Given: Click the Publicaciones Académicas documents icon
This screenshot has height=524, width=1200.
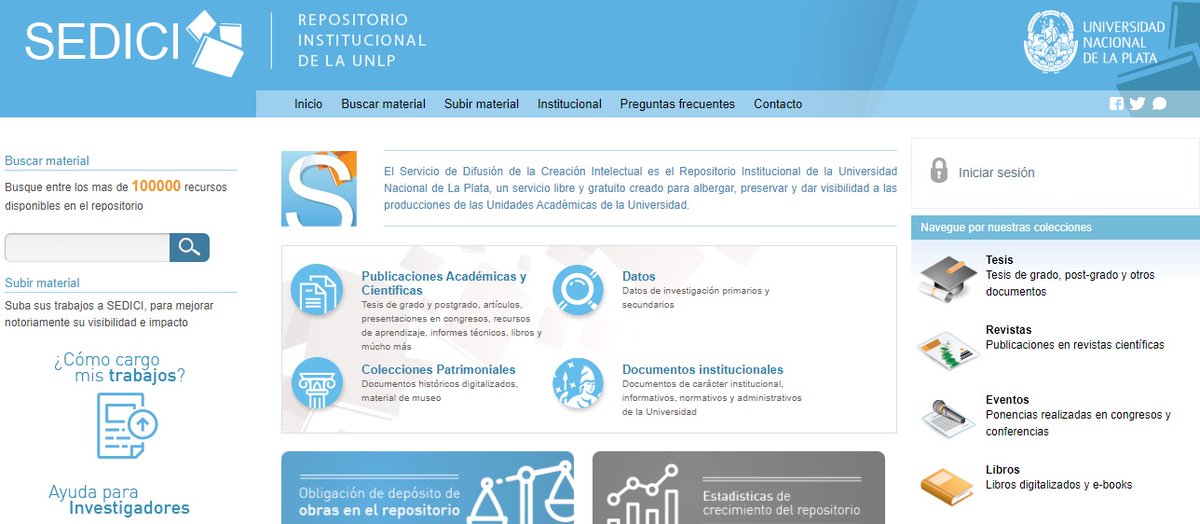Looking at the screenshot, I should 317,290.
